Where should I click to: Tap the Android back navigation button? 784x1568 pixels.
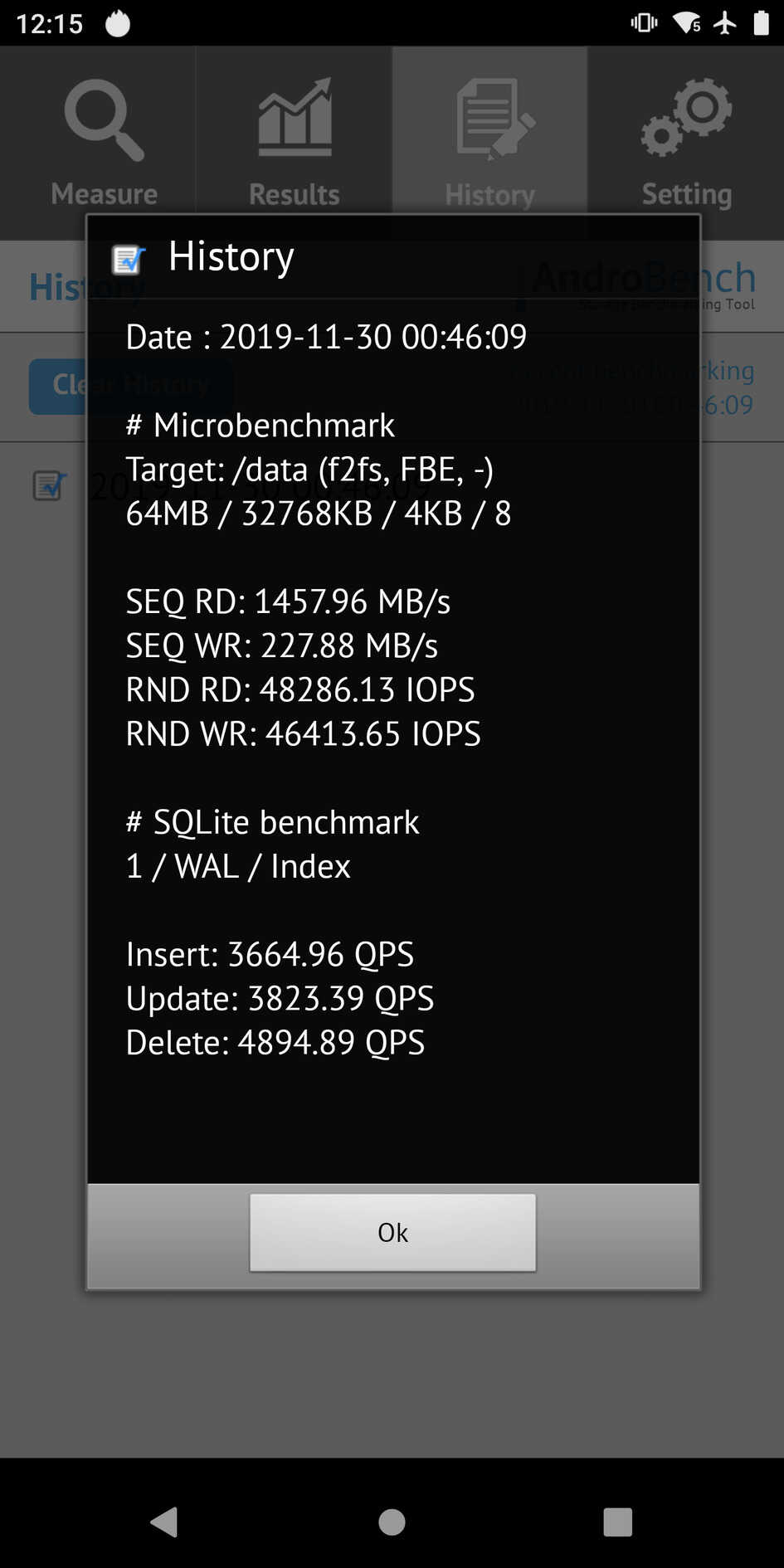point(164,1522)
